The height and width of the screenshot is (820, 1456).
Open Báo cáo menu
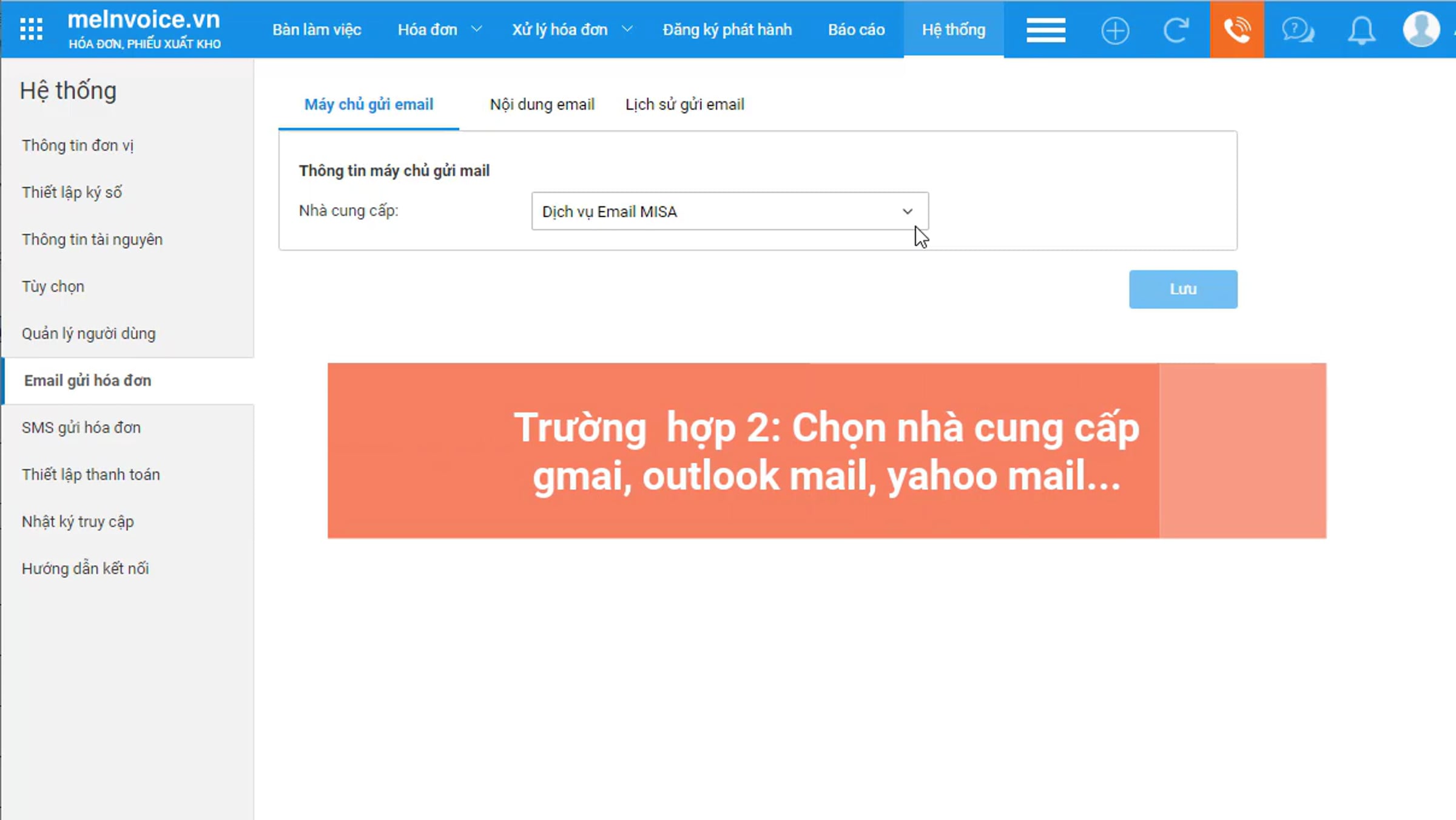[x=856, y=30]
